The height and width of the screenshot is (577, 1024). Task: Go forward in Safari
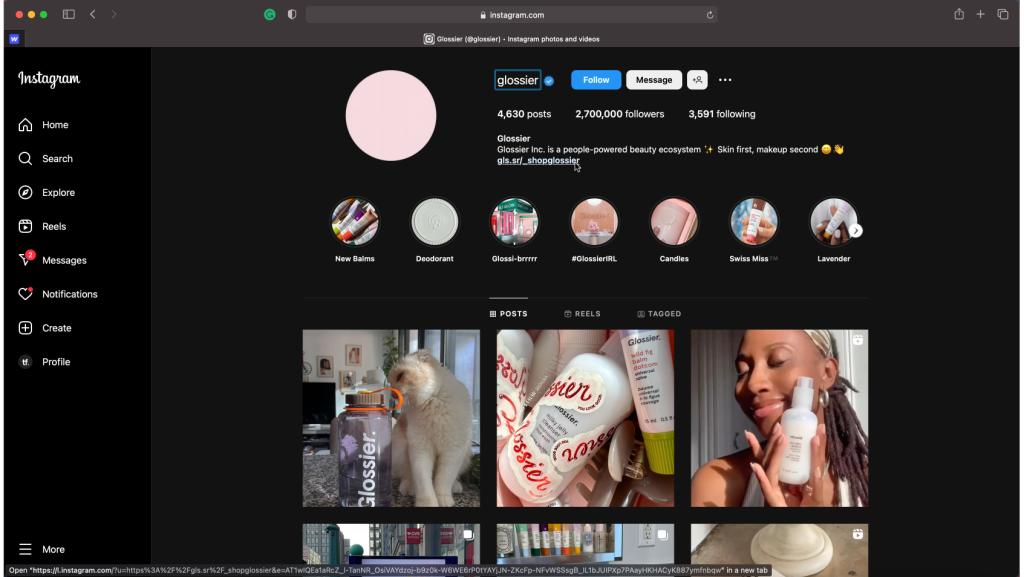pyautogui.click(x=114, y=14)
